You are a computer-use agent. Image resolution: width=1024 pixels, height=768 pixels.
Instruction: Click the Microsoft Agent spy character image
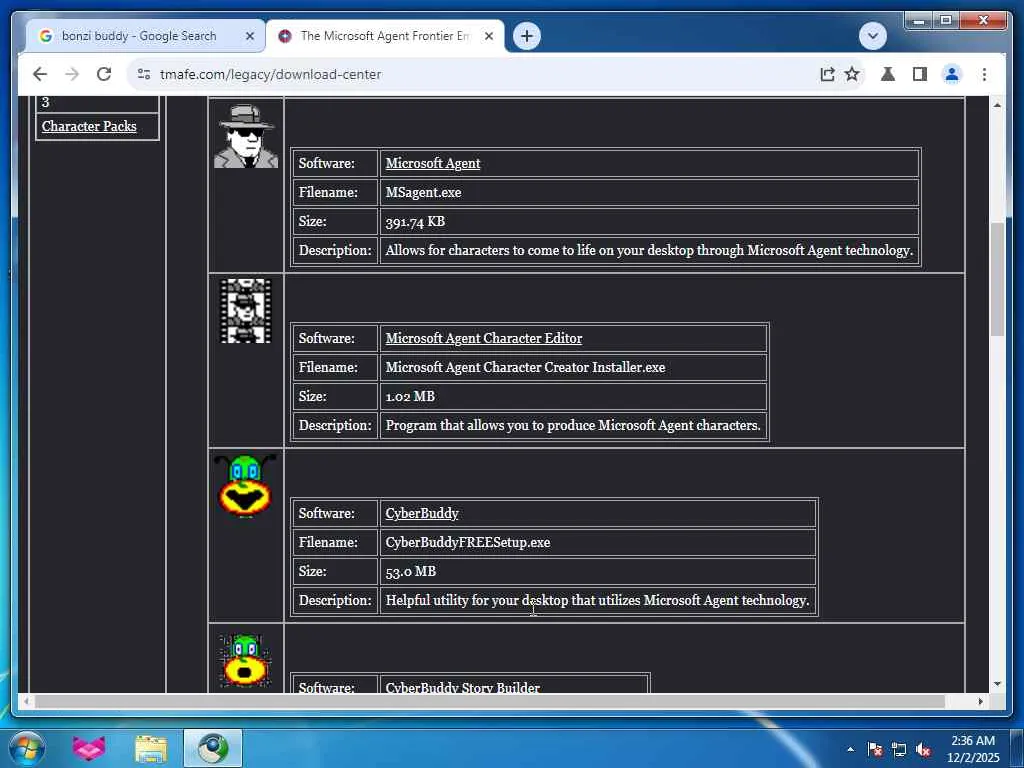(x=246, y=136)
